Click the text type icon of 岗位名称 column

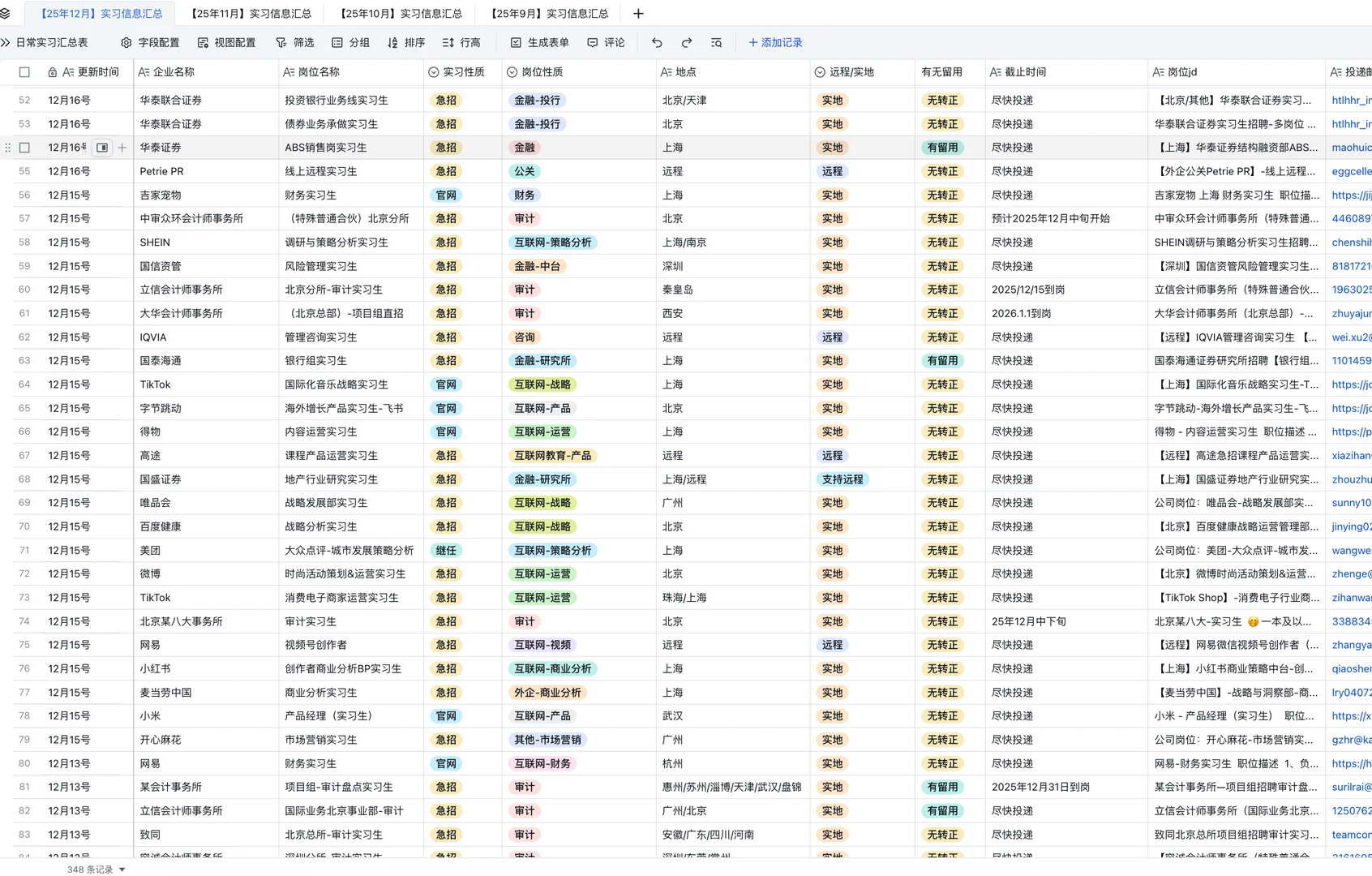tap(289, 72)
